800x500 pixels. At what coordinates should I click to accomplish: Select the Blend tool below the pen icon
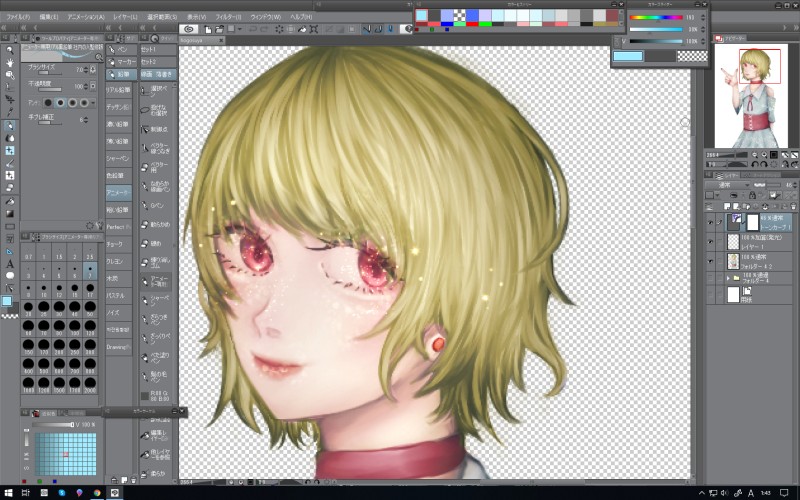click(x=9, y=138)
